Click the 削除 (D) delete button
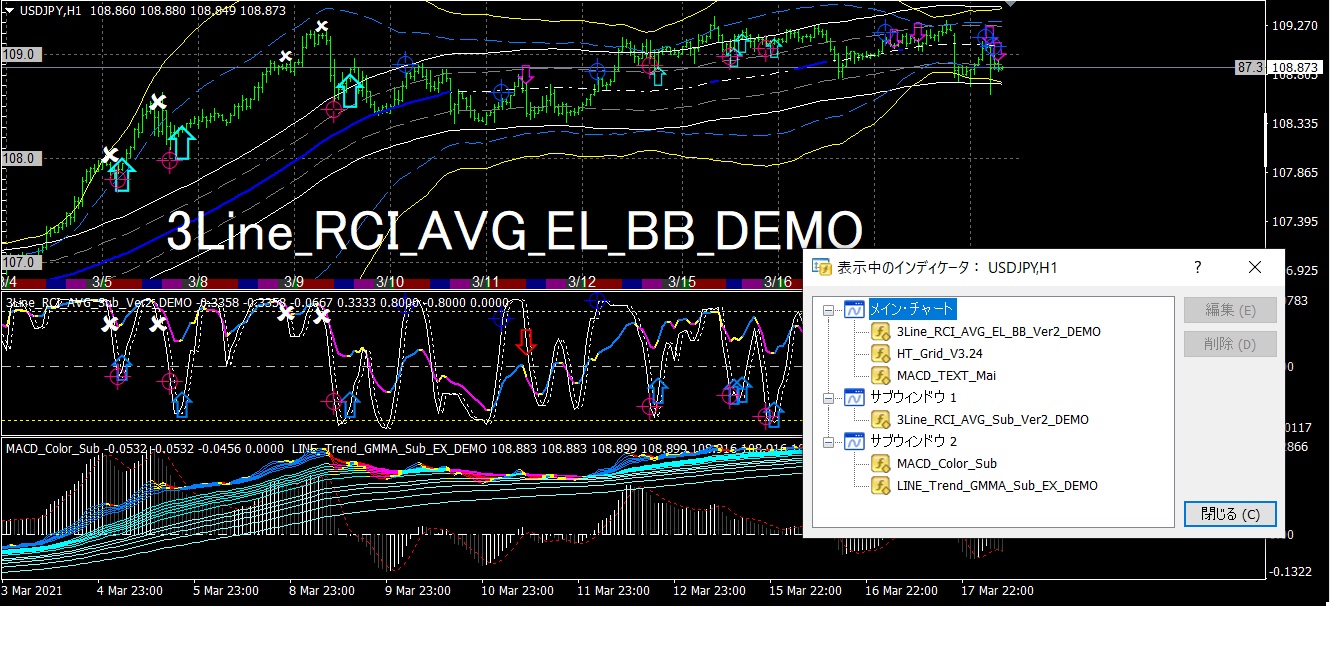The width and height of the screenshot is (1330, 648). (x=1230, y=344)
